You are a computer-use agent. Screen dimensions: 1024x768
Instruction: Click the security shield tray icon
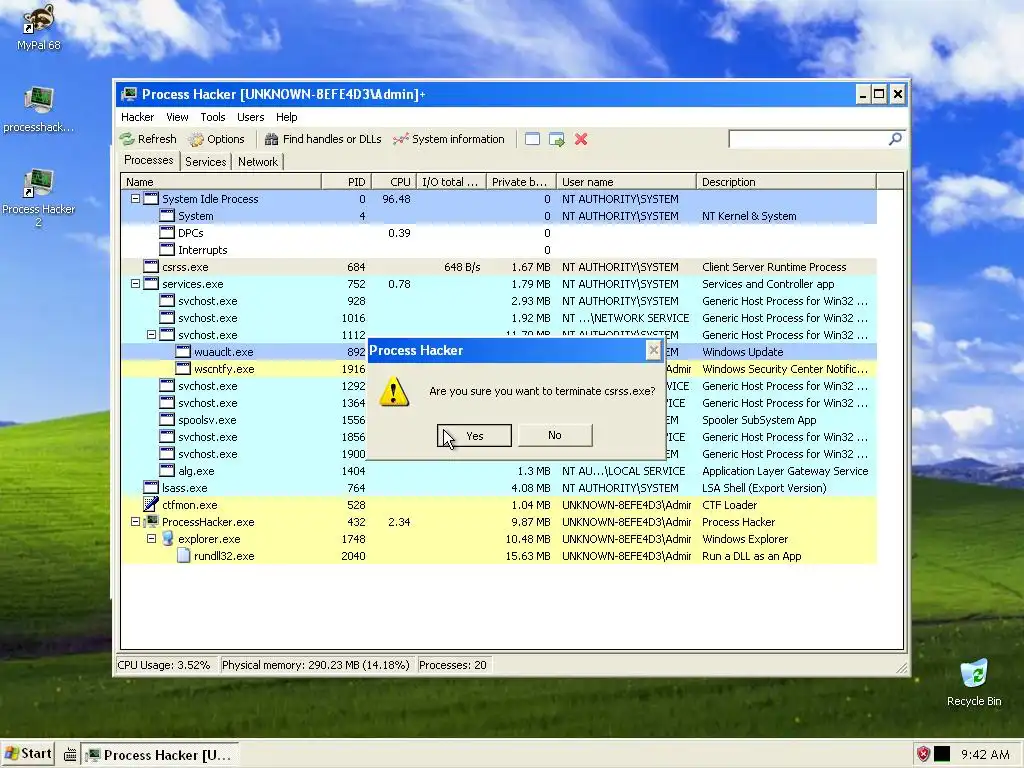pos(923,754)
